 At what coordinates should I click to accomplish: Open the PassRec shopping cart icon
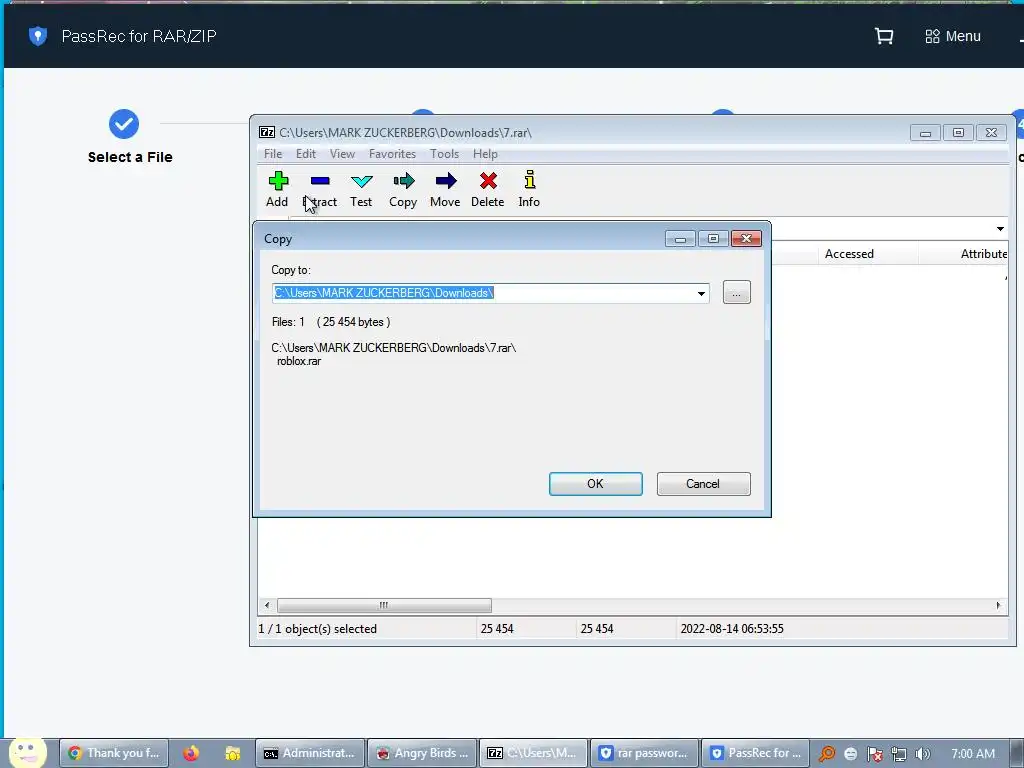click(x=884, y=36)
